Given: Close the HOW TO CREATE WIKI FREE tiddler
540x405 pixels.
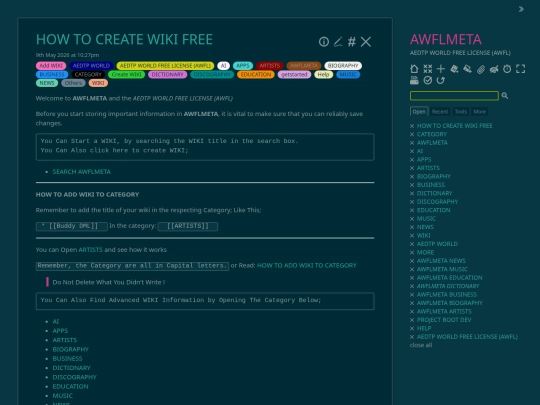Looking at the screenshot, I should pos(366,42).
